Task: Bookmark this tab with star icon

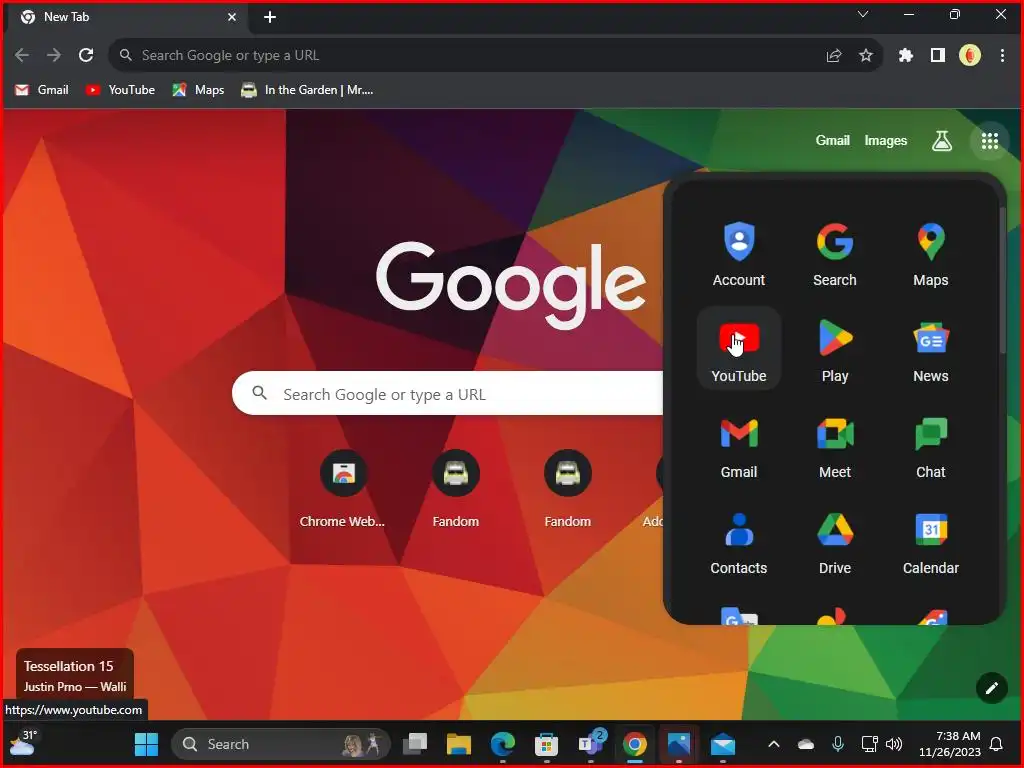Action: tap(865, 56)
